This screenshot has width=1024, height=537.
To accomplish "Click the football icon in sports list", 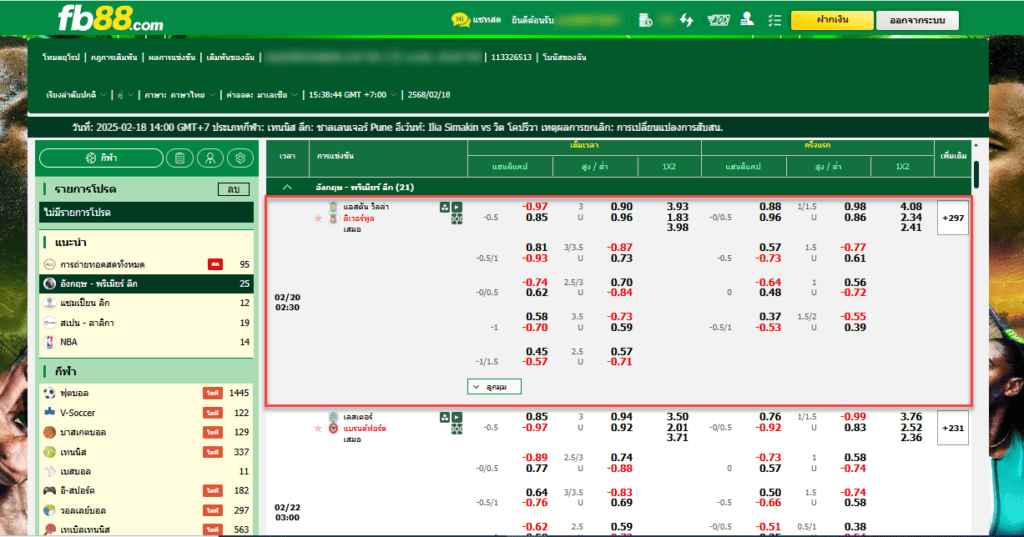I will point(49,393).
